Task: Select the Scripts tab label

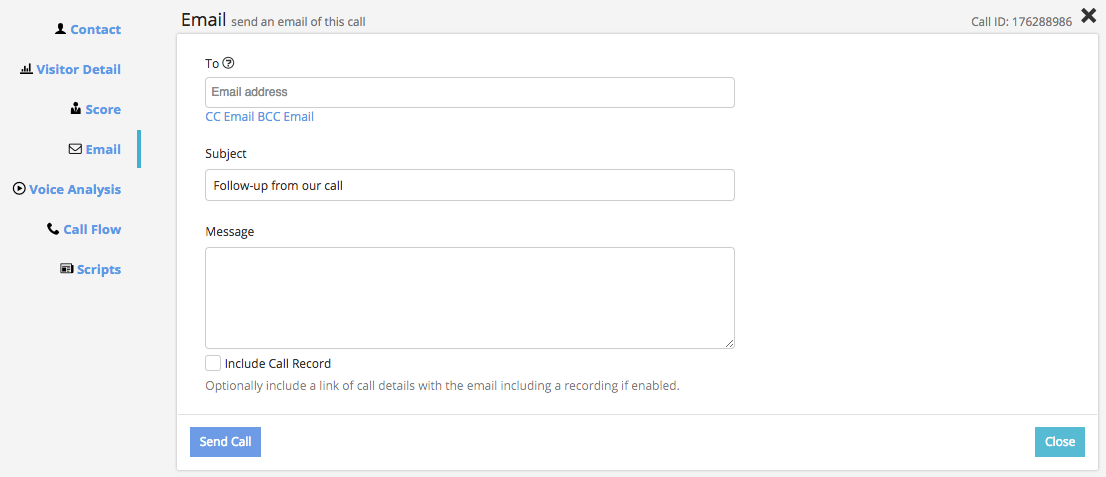Action: [x=99, y=269]
